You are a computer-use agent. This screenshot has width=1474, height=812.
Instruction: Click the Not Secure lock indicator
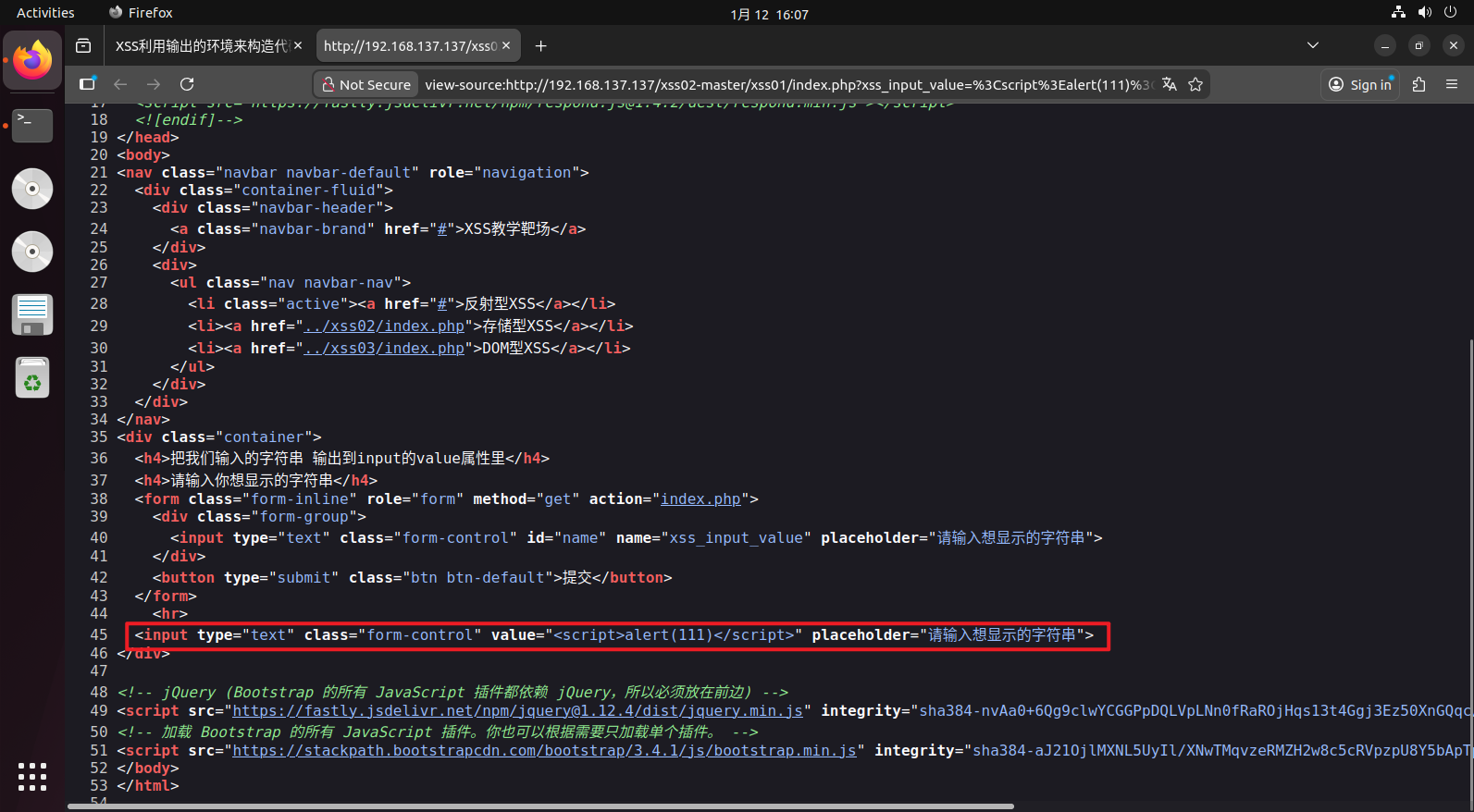[366, 84]
